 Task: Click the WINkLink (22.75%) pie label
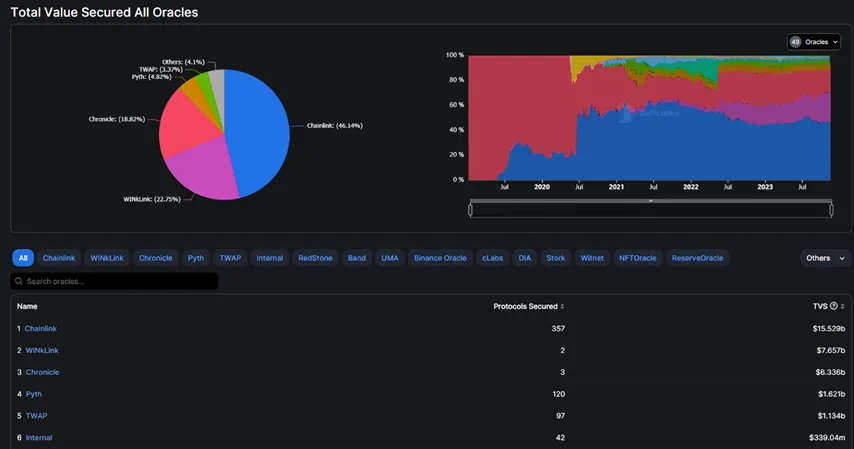tap(152, 199)
